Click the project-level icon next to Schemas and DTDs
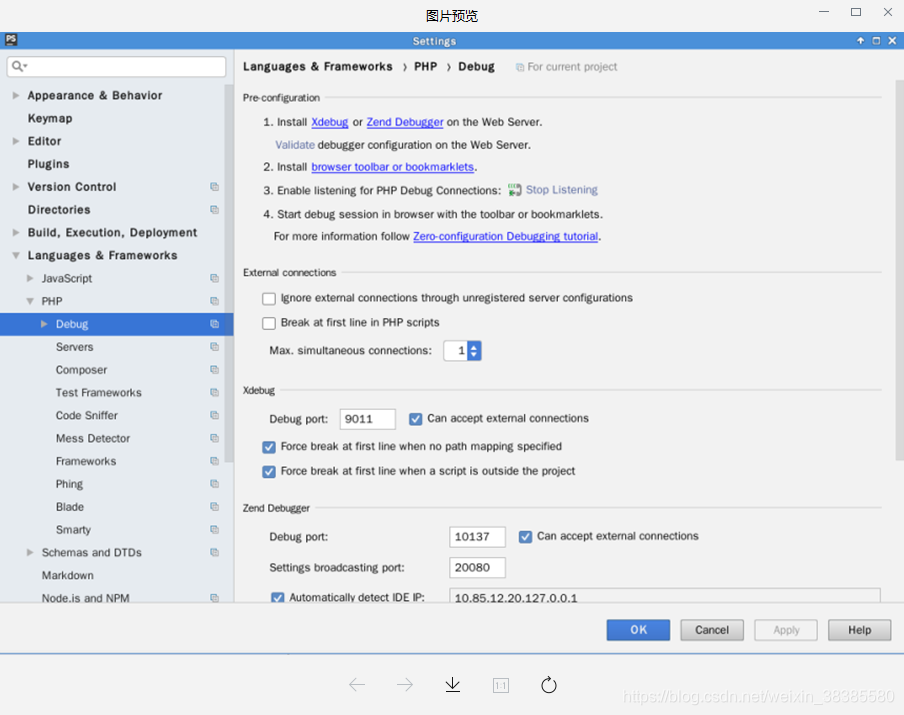This screenshot has height=715, width=904. click(214, 552)
